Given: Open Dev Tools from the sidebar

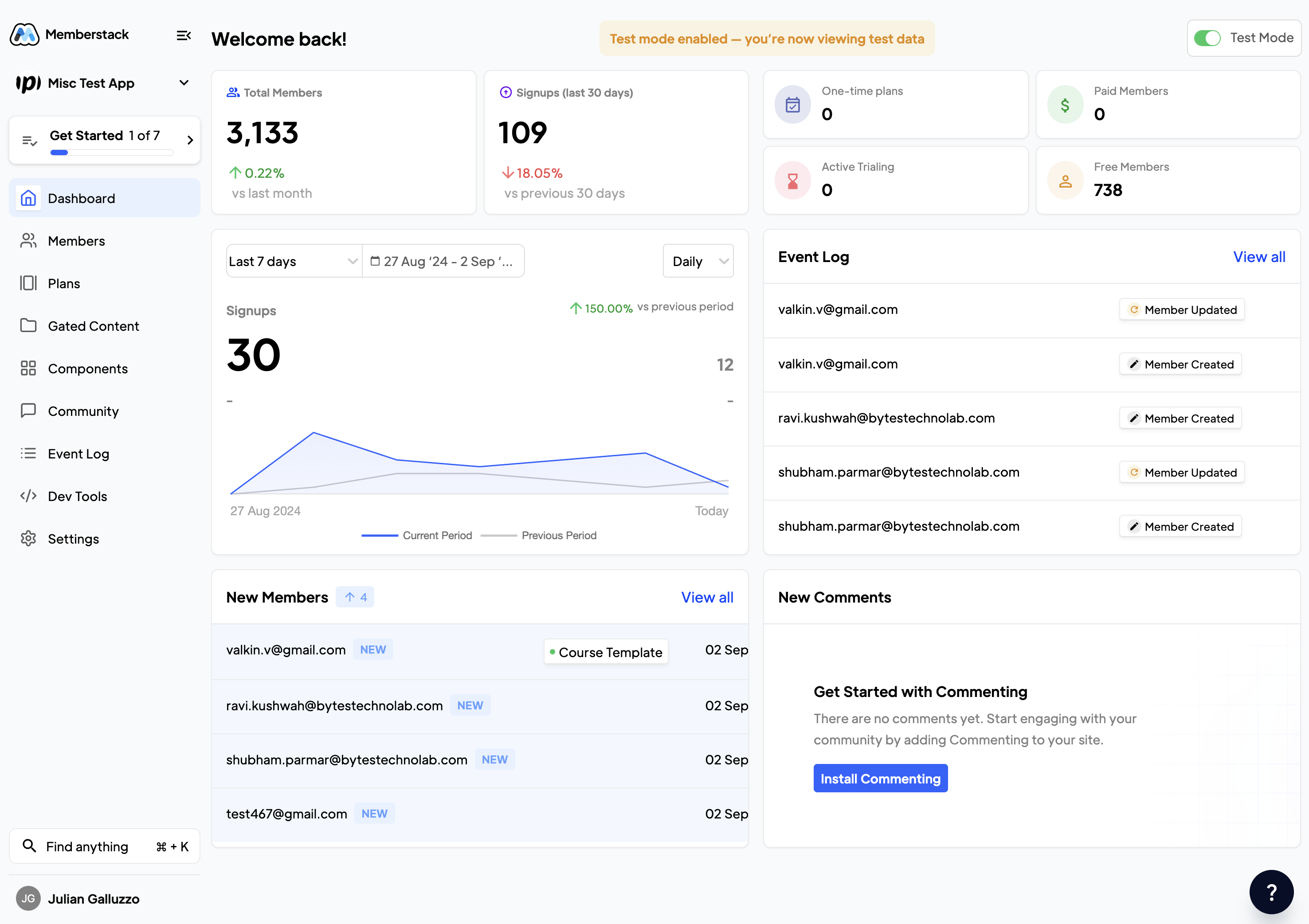Looking at the screenshot, I should coord(78,496).
